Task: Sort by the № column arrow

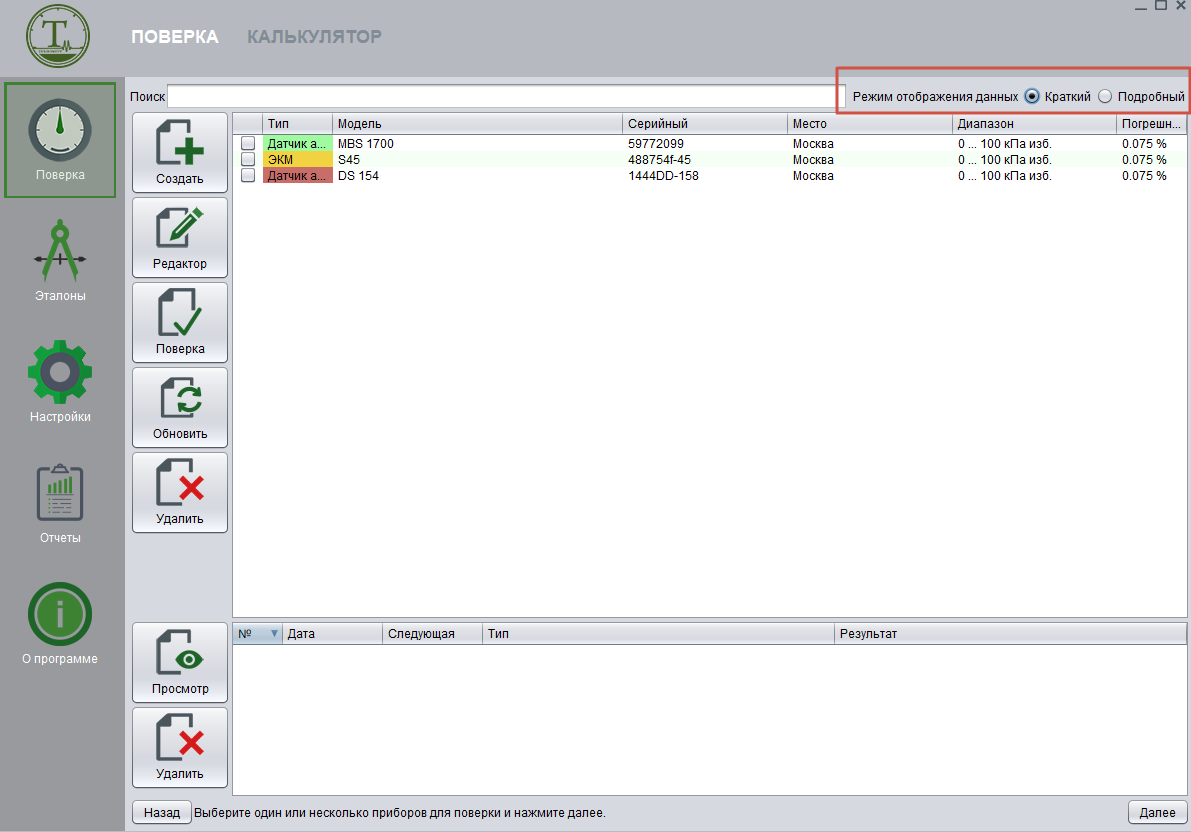Action: (274, 634)
